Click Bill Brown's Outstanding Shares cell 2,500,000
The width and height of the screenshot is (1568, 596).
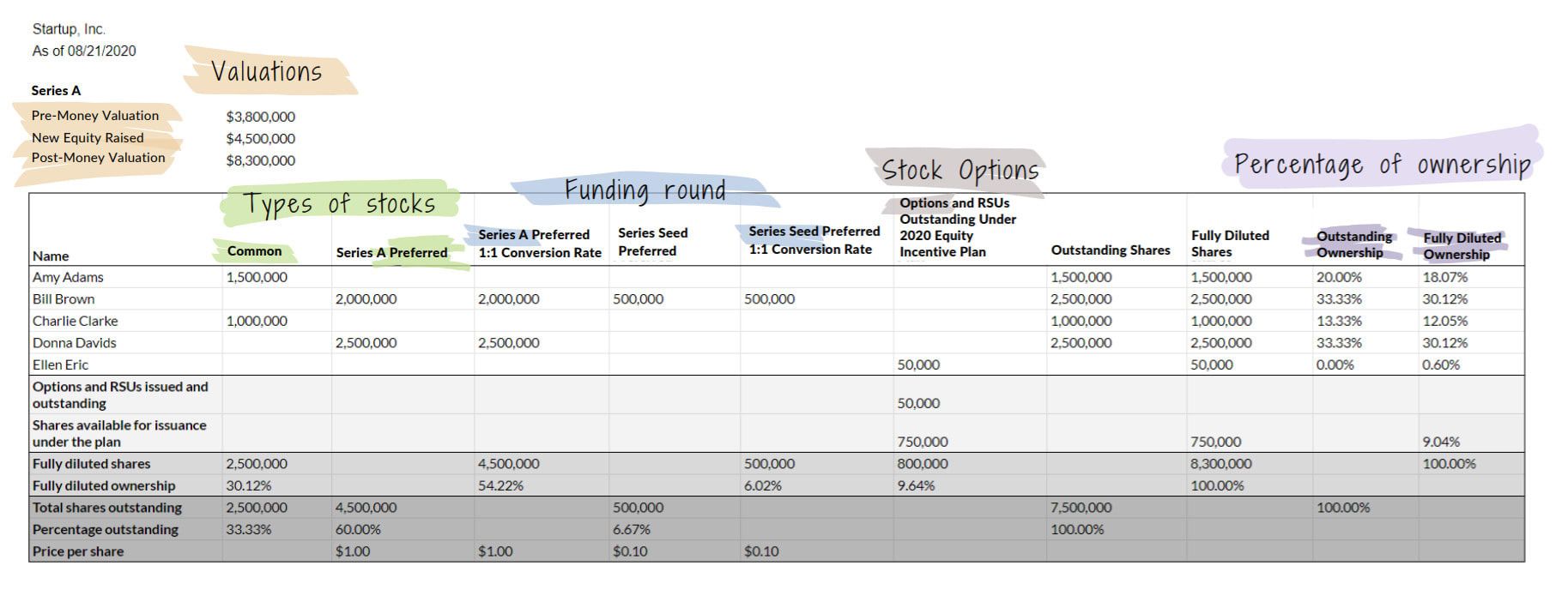[1081, 299]
